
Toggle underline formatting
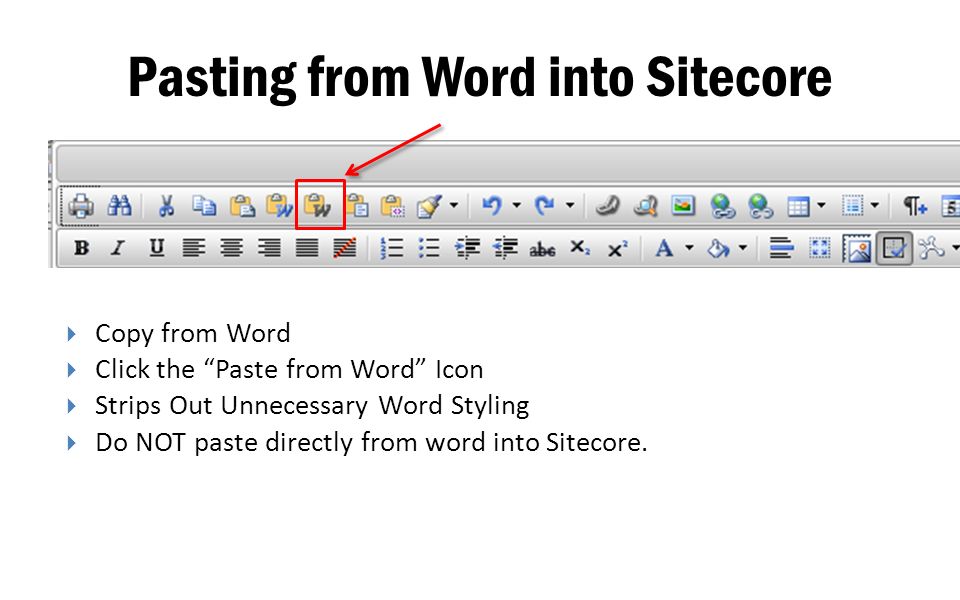coord(157,248)
